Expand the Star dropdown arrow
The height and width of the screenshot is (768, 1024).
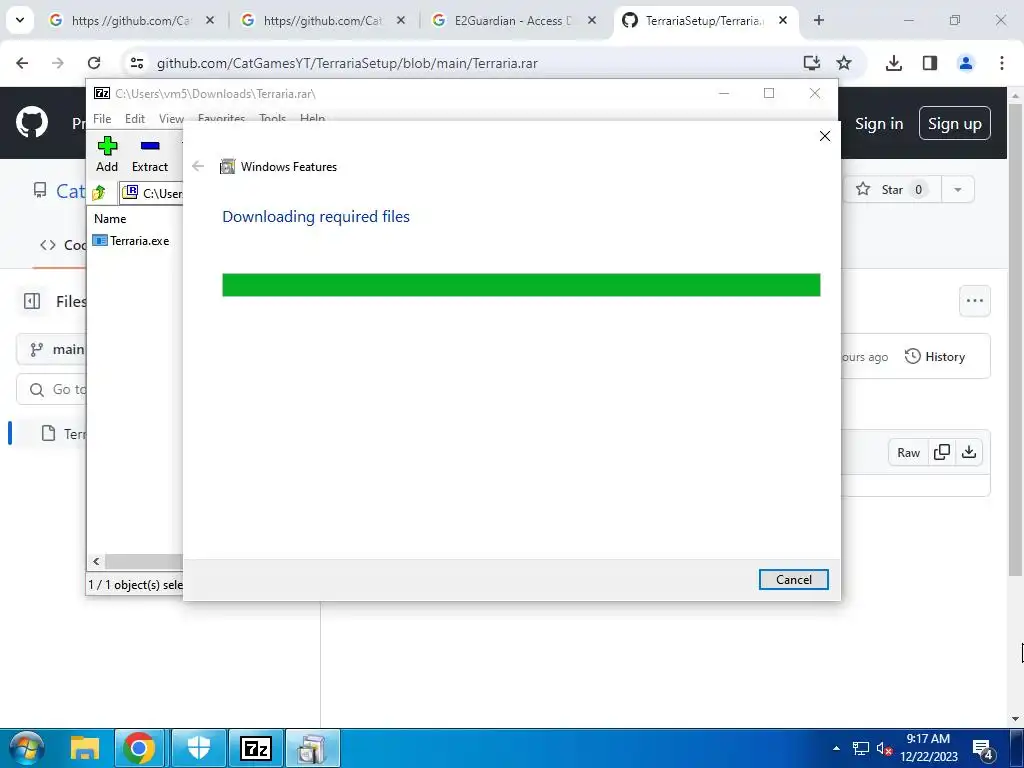point(957,189)
